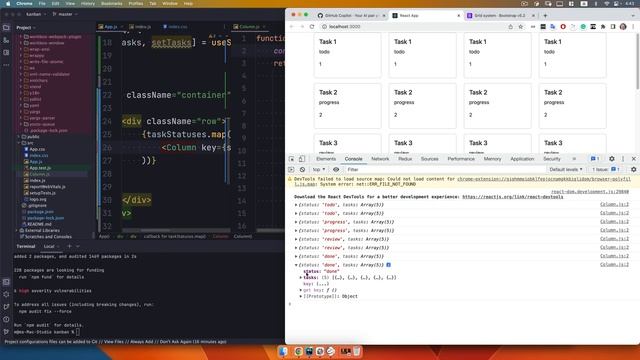Open the Trash in the Dock

pos(357,351)
